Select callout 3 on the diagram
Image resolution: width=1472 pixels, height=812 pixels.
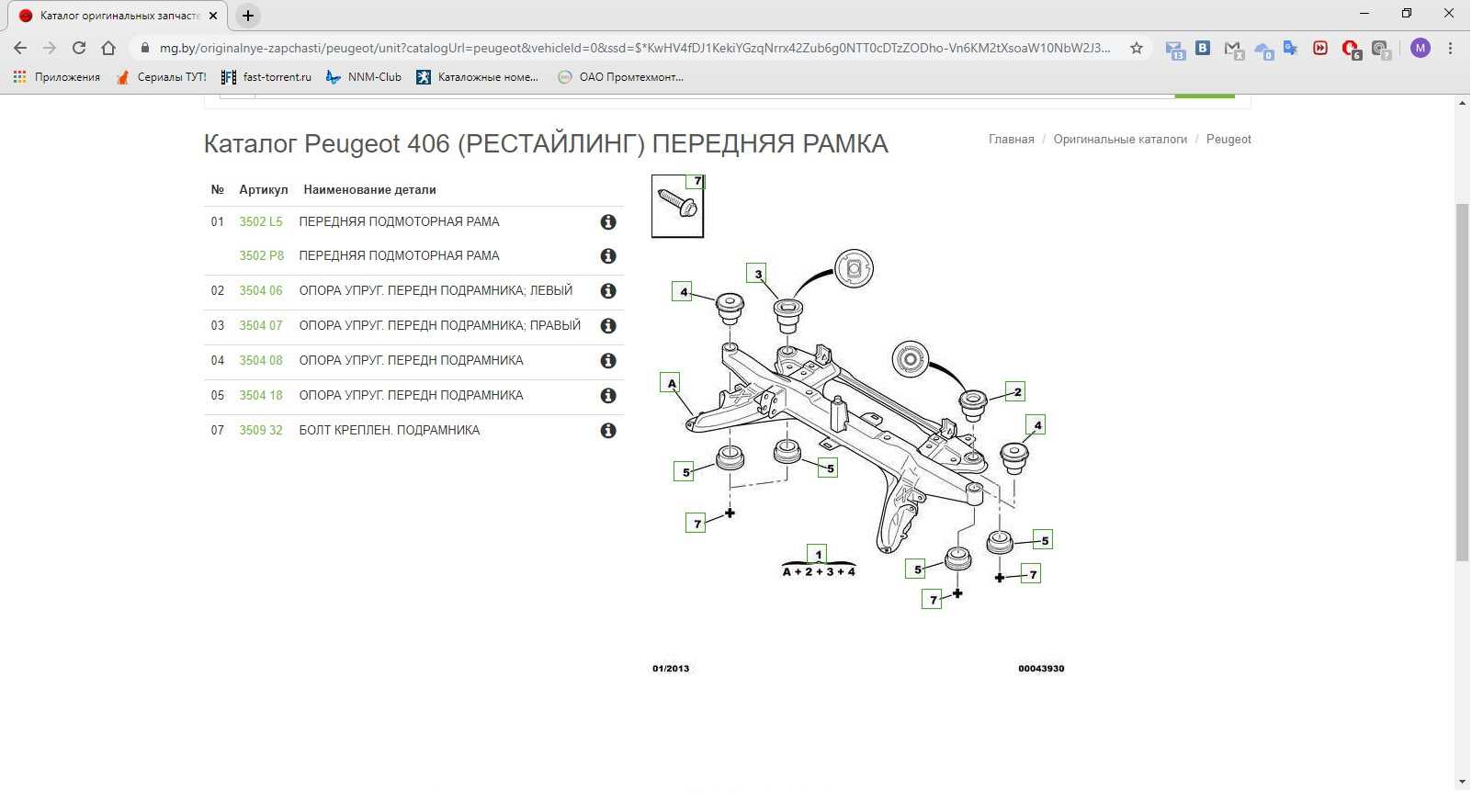pos(757,274)
